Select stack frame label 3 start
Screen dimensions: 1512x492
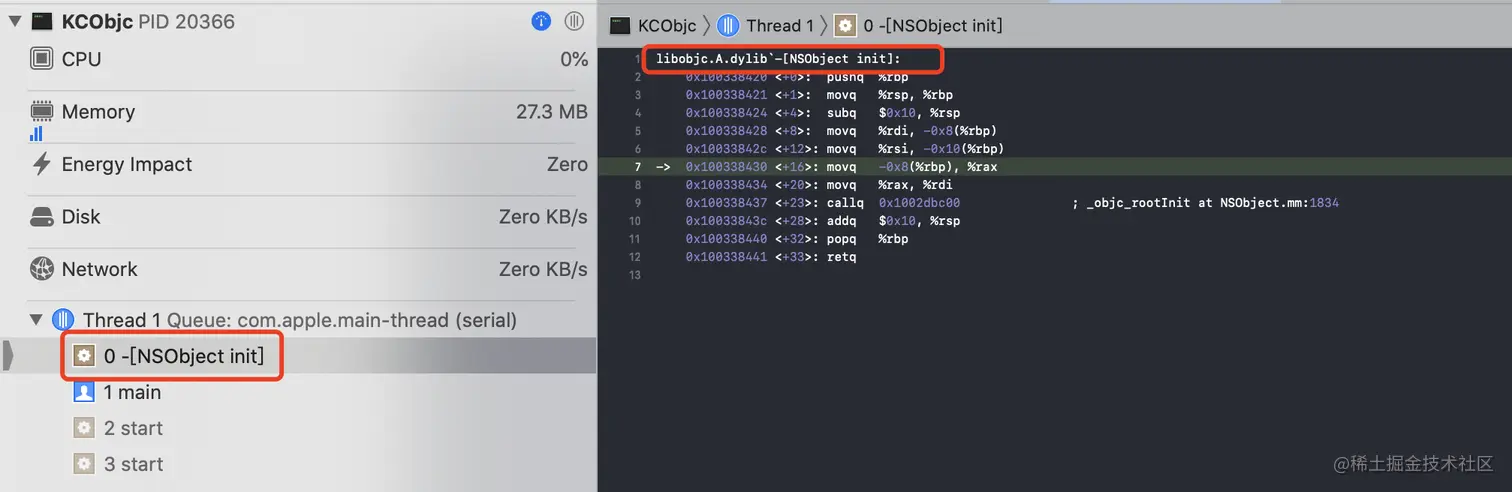(x=133, y=464)
